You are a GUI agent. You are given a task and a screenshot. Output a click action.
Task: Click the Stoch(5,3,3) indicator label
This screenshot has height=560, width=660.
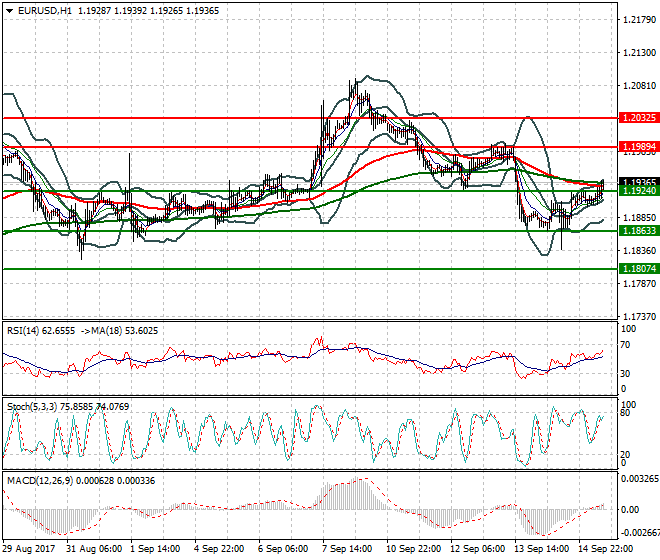click(32, 407)
